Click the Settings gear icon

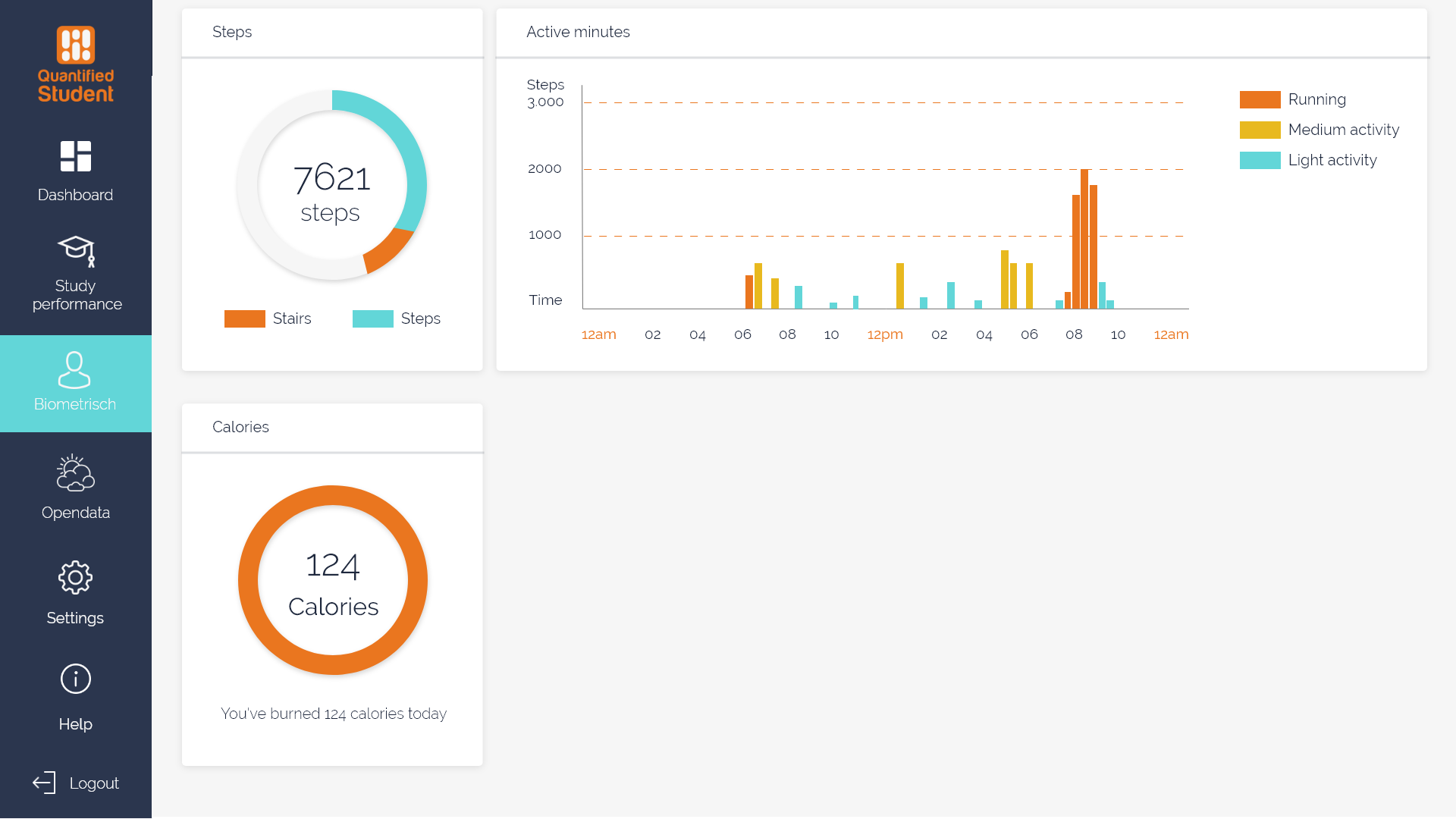click(x=75, y=577)
